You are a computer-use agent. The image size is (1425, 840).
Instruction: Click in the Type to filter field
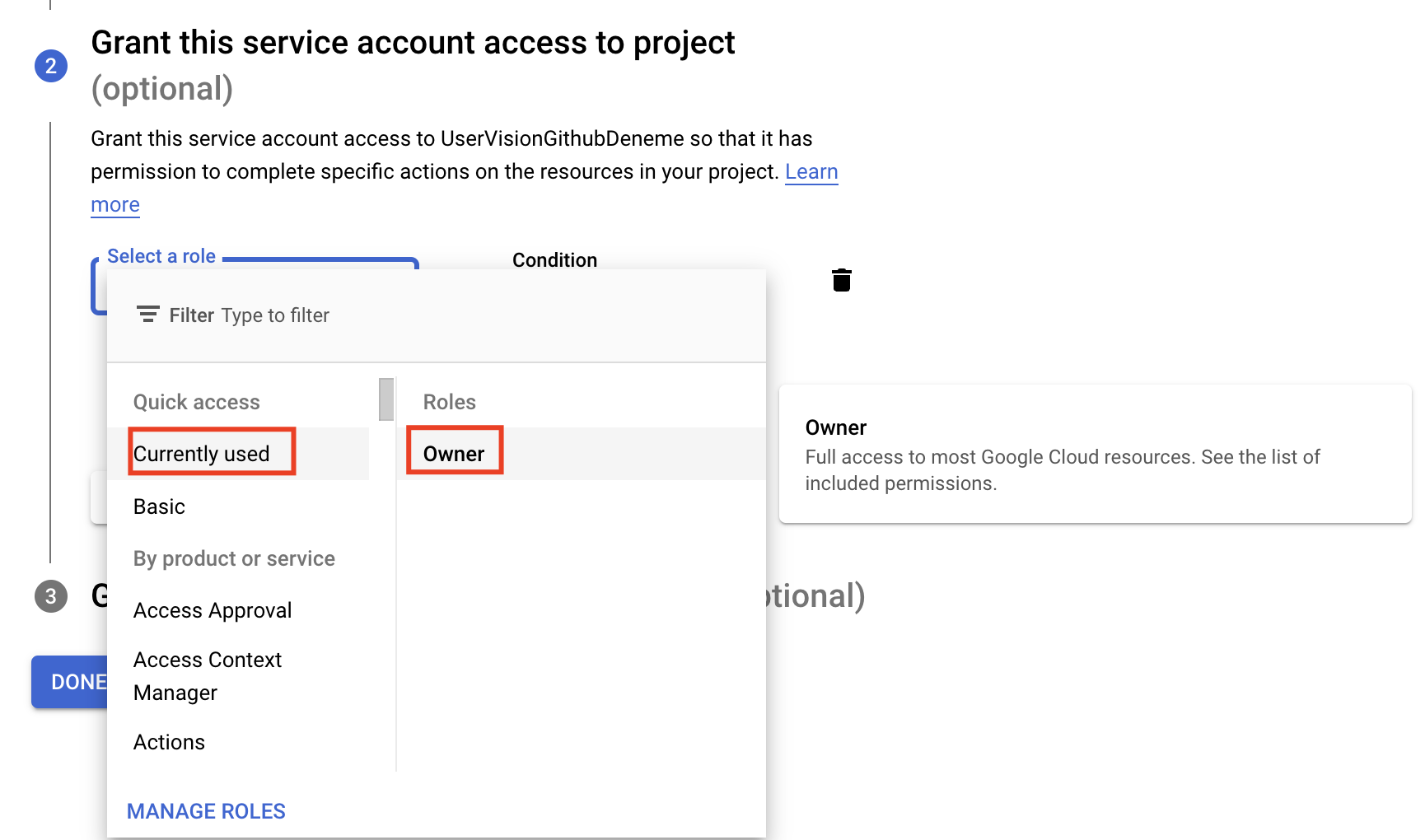coord(275,315)
